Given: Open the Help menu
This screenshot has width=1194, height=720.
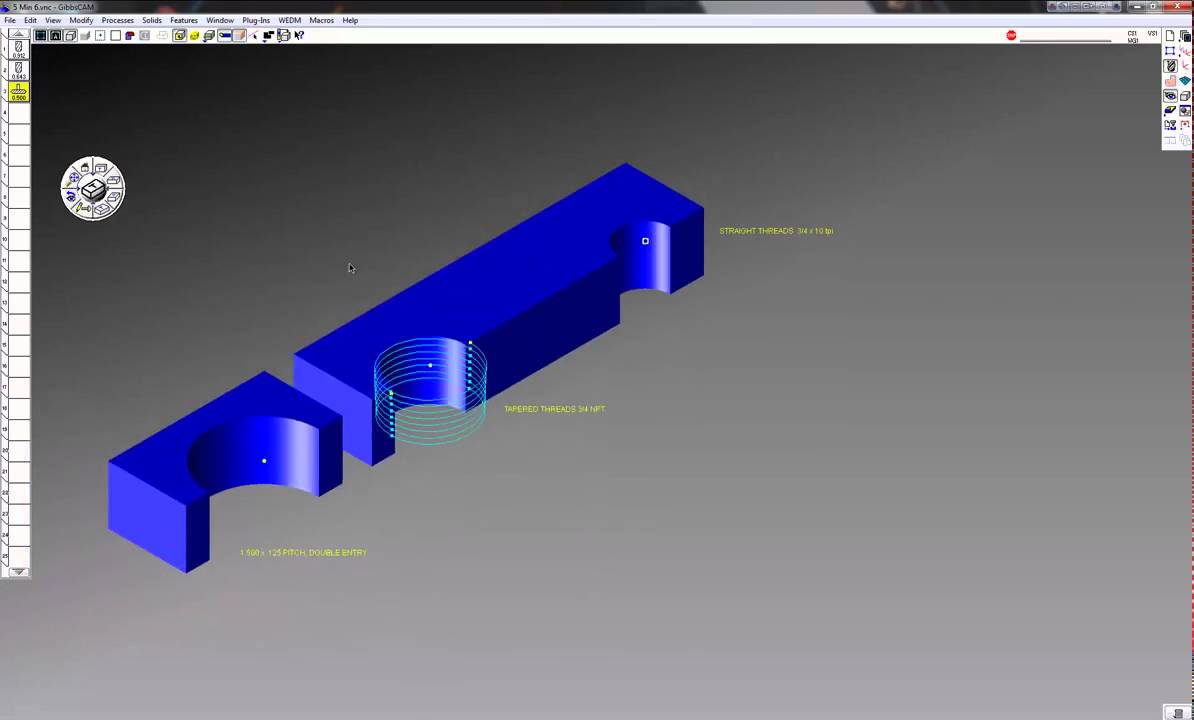Looking at the screenshot, I should [350, 21].
